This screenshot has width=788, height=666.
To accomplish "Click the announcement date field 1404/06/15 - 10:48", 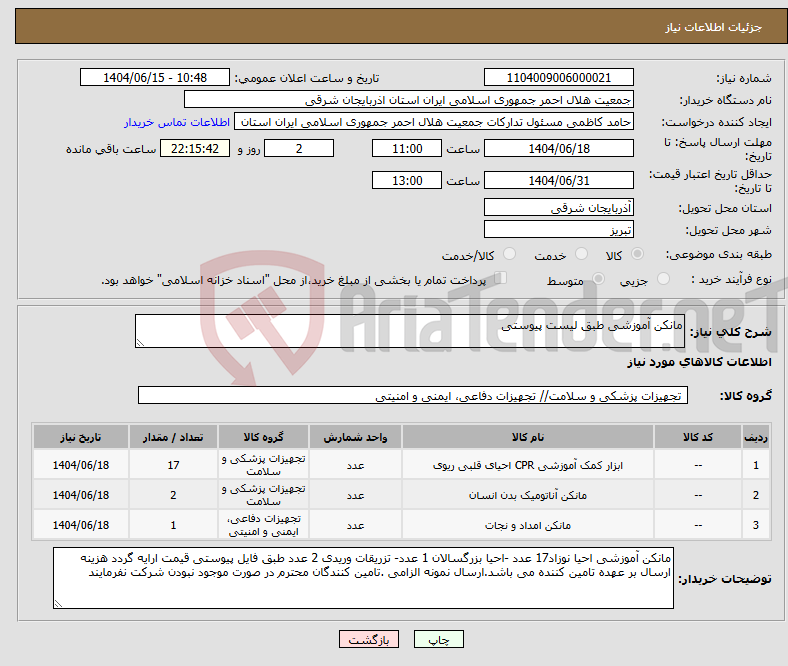I will 155,78.
